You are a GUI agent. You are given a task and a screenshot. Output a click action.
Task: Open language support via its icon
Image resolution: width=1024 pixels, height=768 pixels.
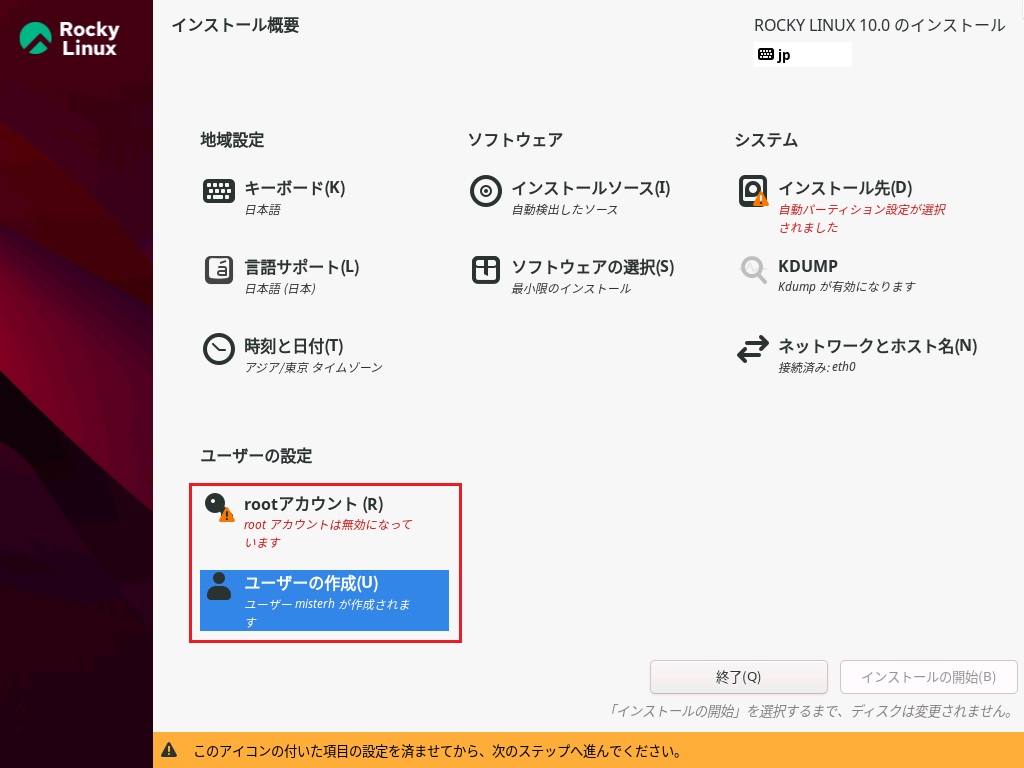[x=219, y=270]
